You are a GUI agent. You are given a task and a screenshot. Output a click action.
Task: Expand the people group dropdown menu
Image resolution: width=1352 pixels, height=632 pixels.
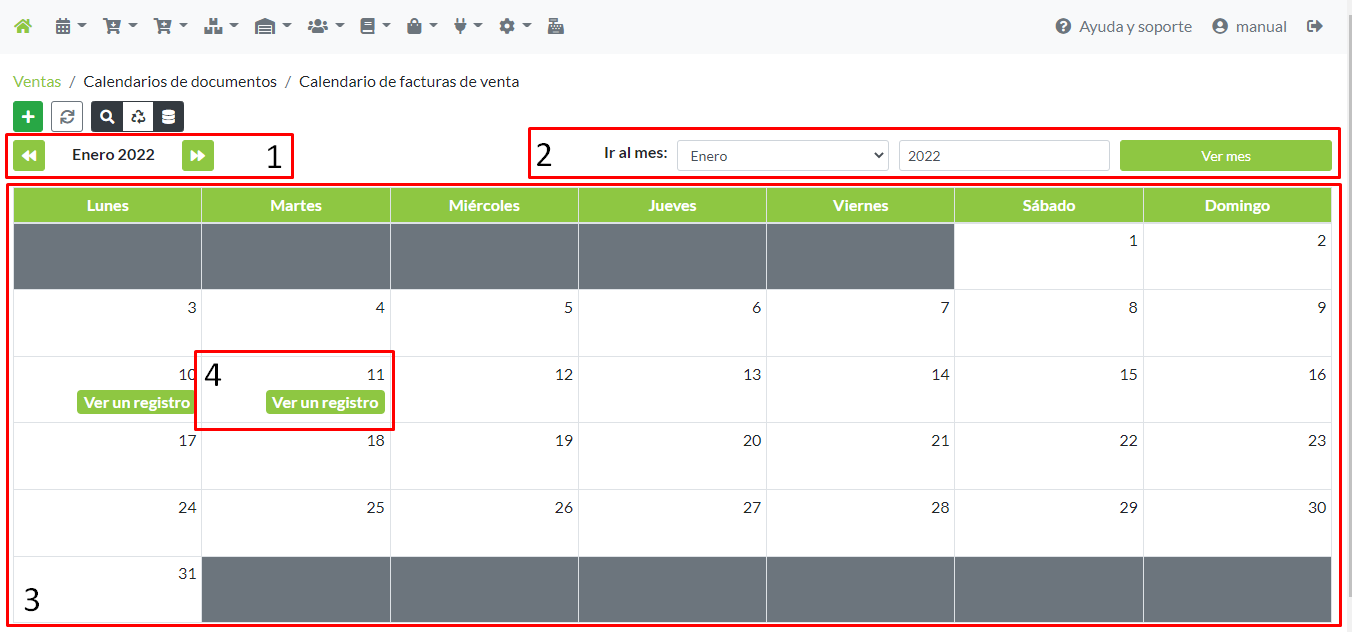pos(325,27)
